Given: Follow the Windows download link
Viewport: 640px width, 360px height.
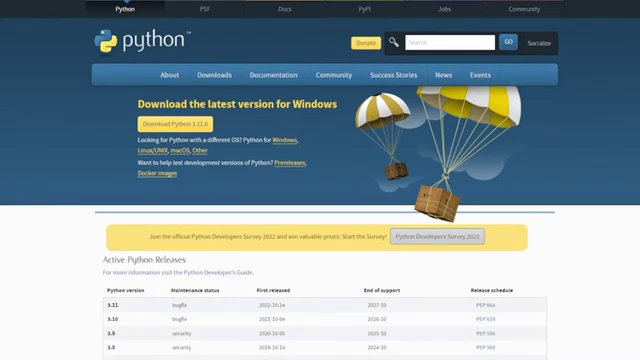Looking at the screenshot, I should point(284,140).
